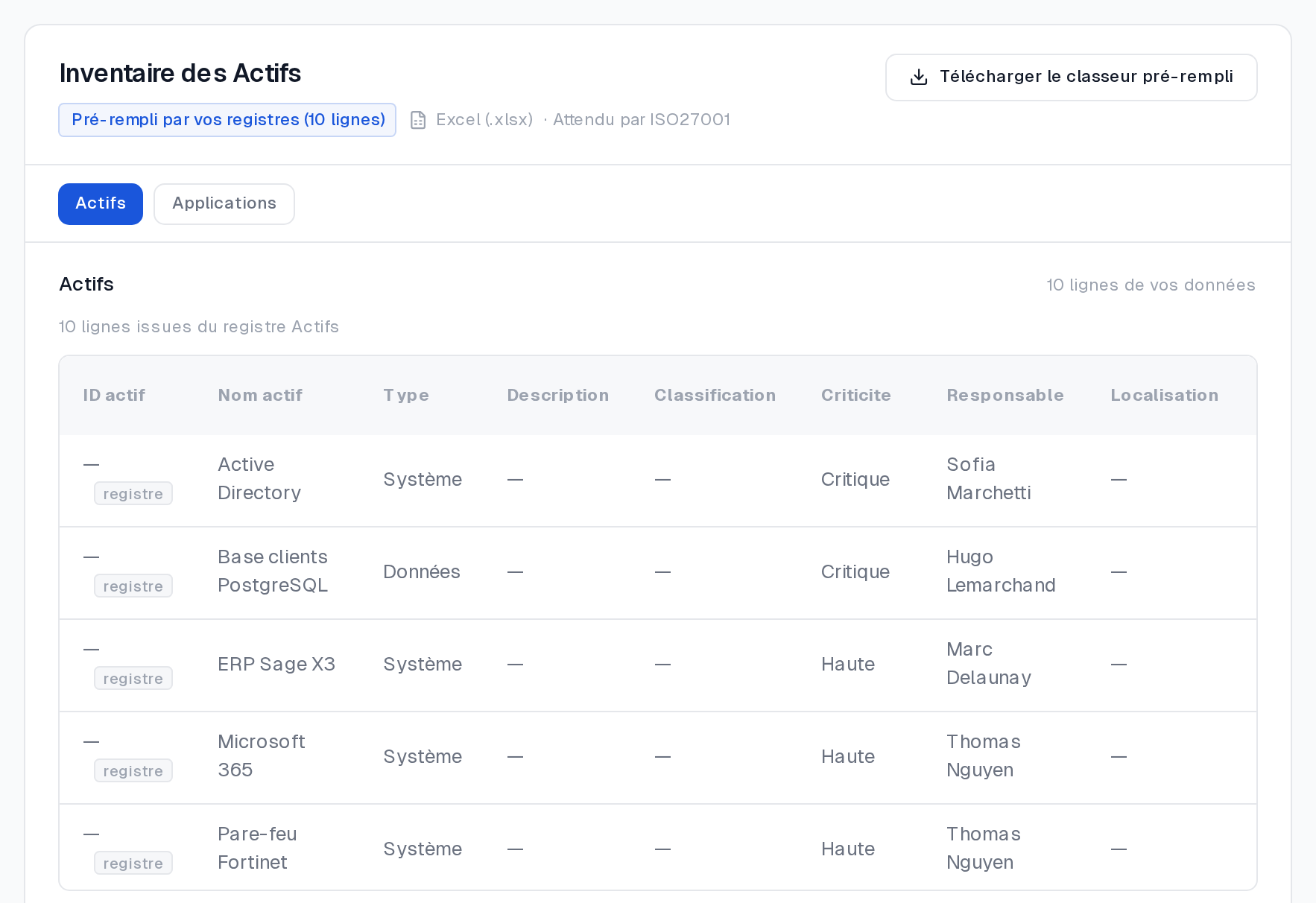The image size is (1316, 903).
Task: Click the 'Excel (.xlsx)' format label
Action: [x=484, y=120]
